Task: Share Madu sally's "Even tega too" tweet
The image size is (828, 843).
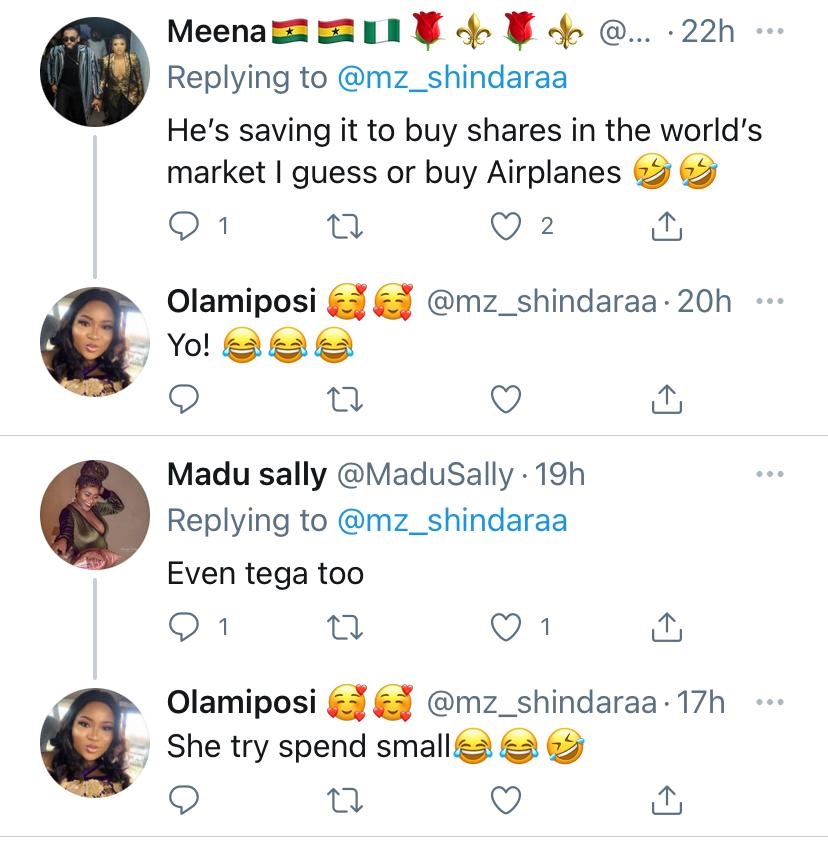Action: 666,628
